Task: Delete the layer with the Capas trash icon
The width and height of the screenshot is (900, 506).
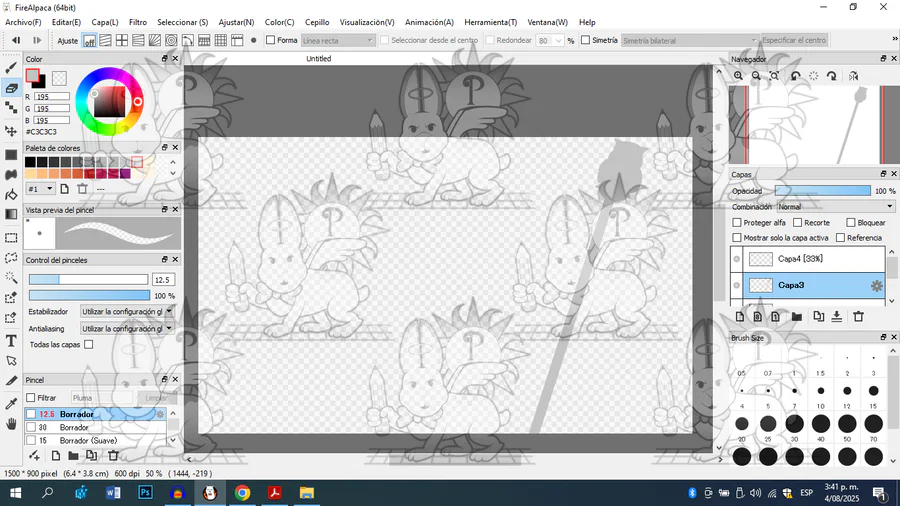Action: pyautogui.click(x=859, y=317)
